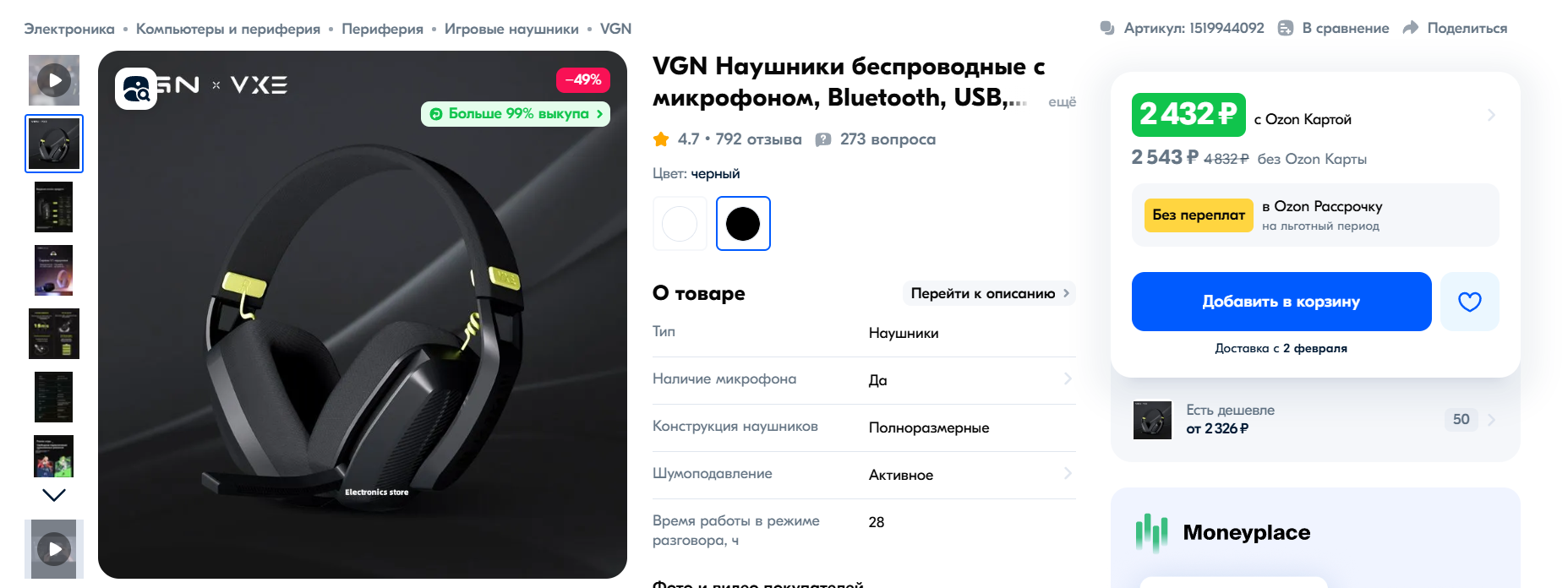Click the Share arrow icon
This screenshot has height=588, width=1568.
1410,28
